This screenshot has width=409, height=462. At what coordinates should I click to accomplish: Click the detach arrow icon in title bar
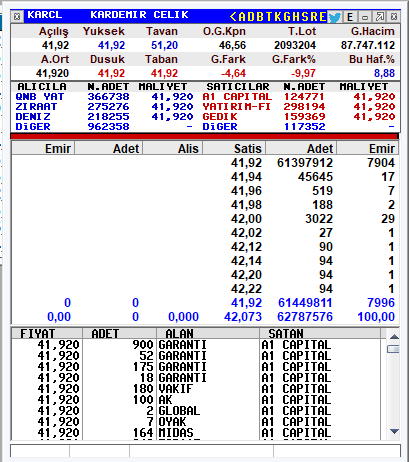coord(380,17)
